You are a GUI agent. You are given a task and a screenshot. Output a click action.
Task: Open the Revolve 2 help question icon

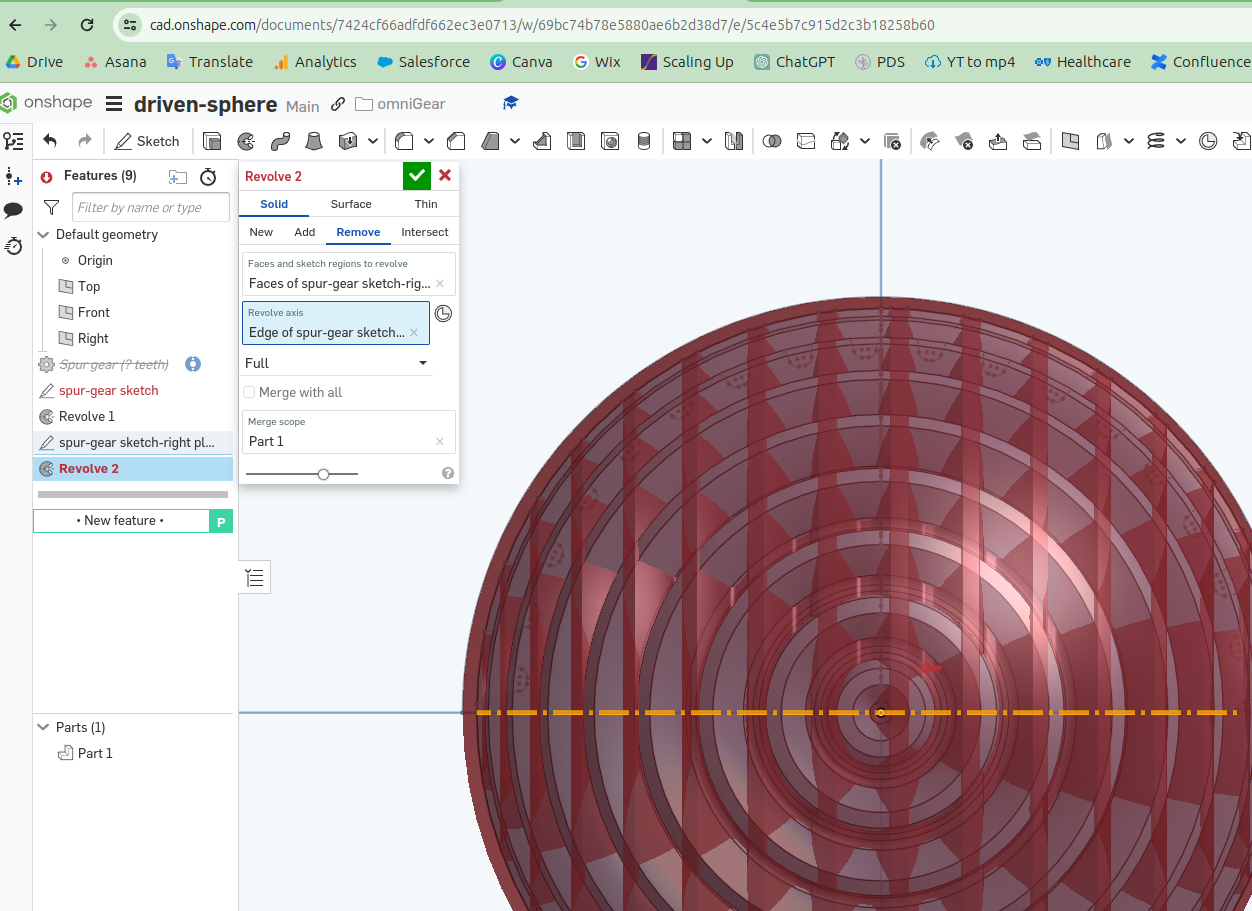coord(448,474)
